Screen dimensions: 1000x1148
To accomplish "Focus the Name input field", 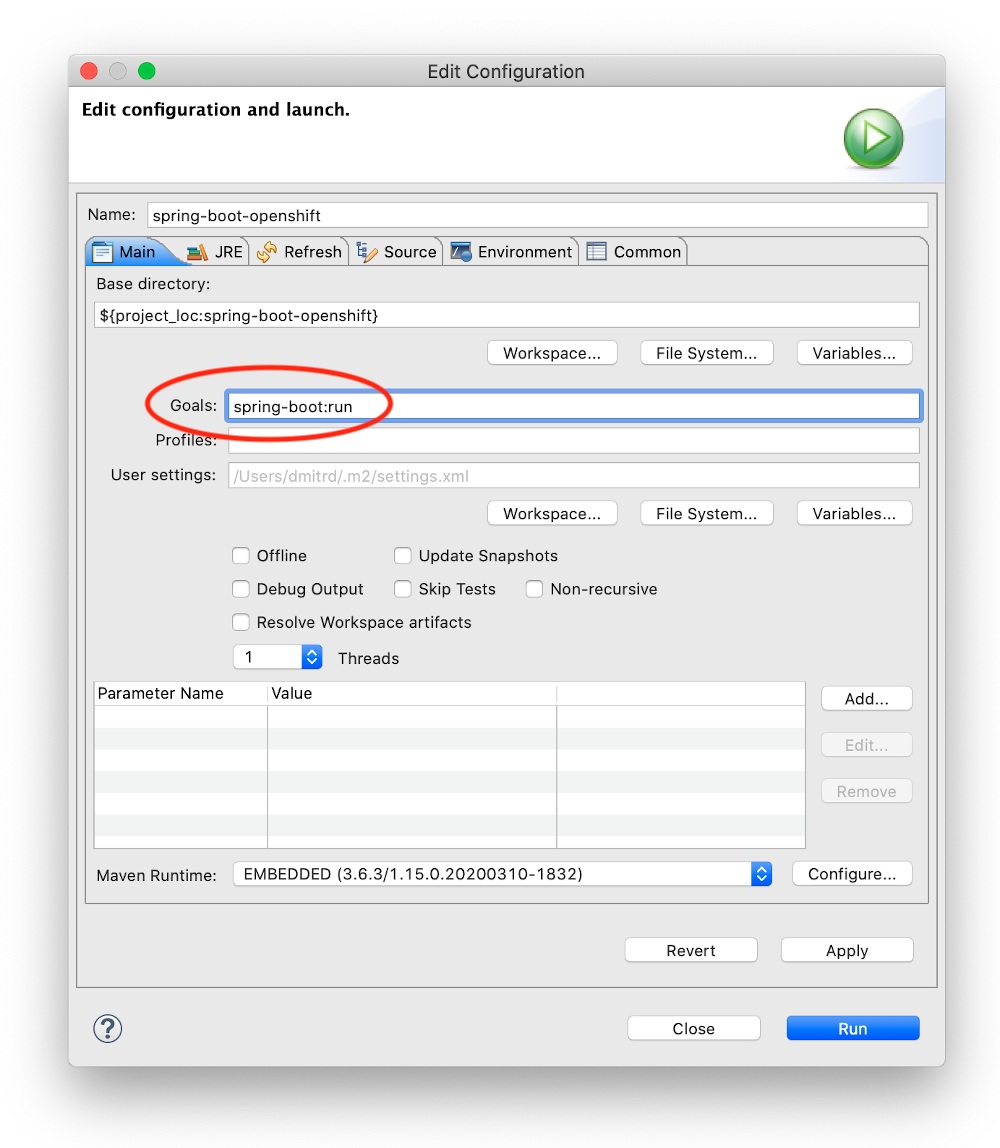I will point(537,215).
